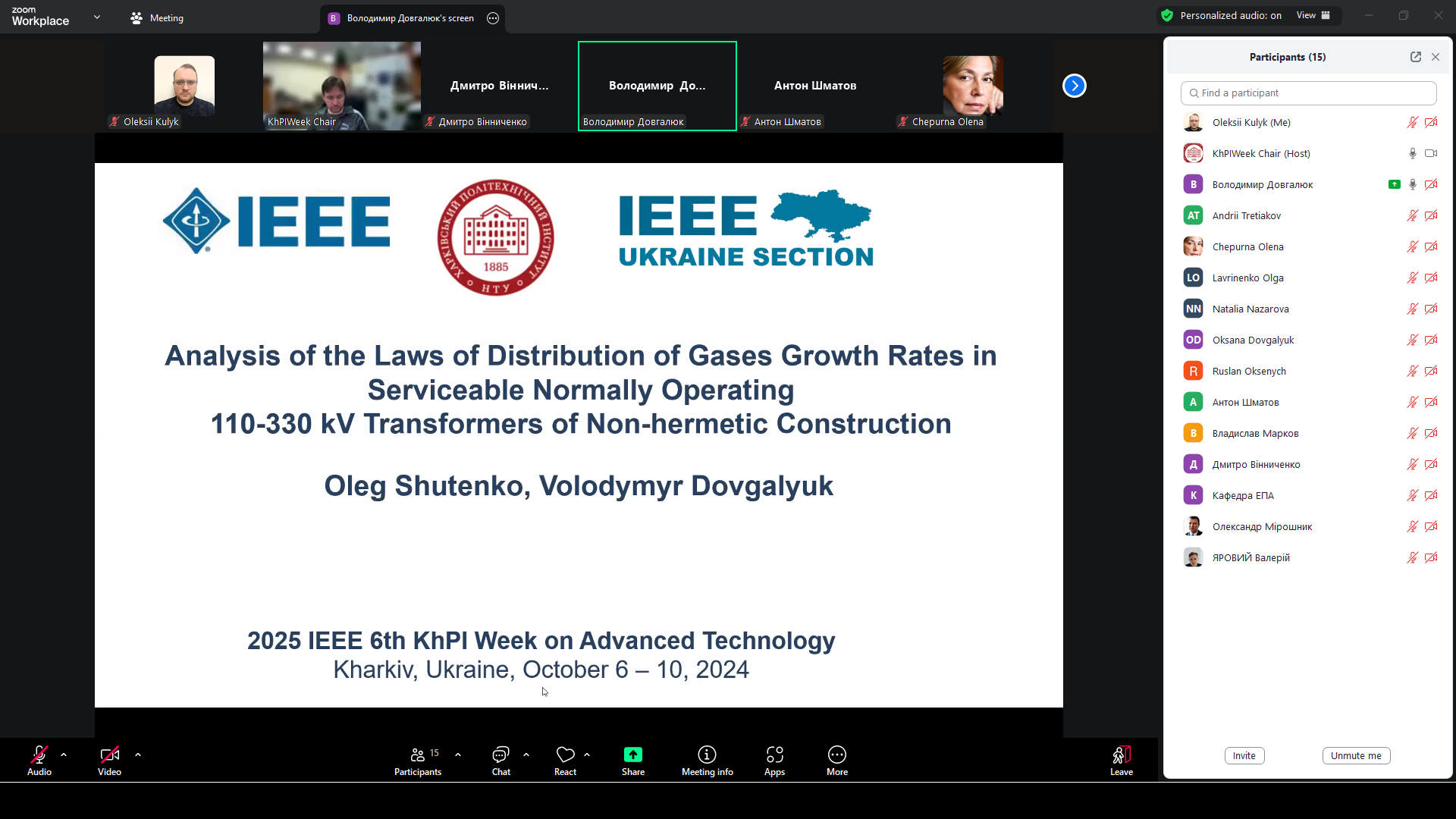The width and height of the screenshot is (1456, 819).
Task: Click the Leave meeting icon
Action: pyautogui.click(x=1122, y=755)
